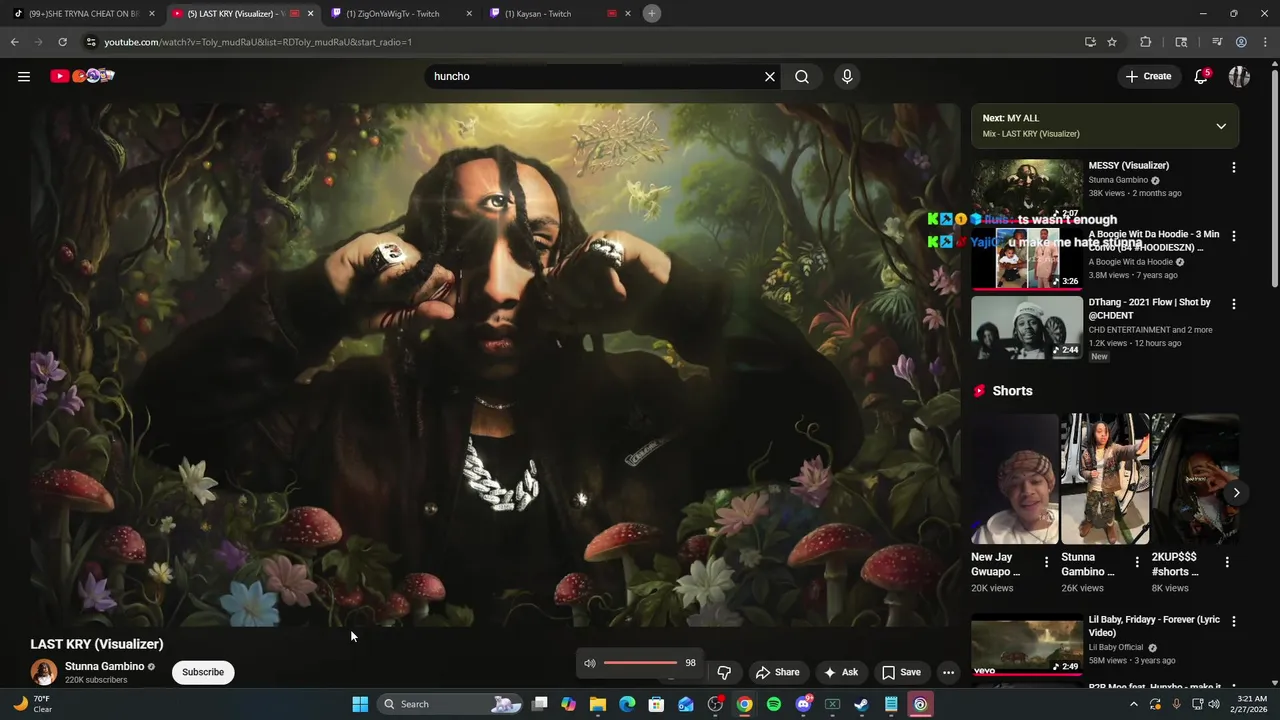
Task: Open a new browser tab
Action: [x=652, y=13]
